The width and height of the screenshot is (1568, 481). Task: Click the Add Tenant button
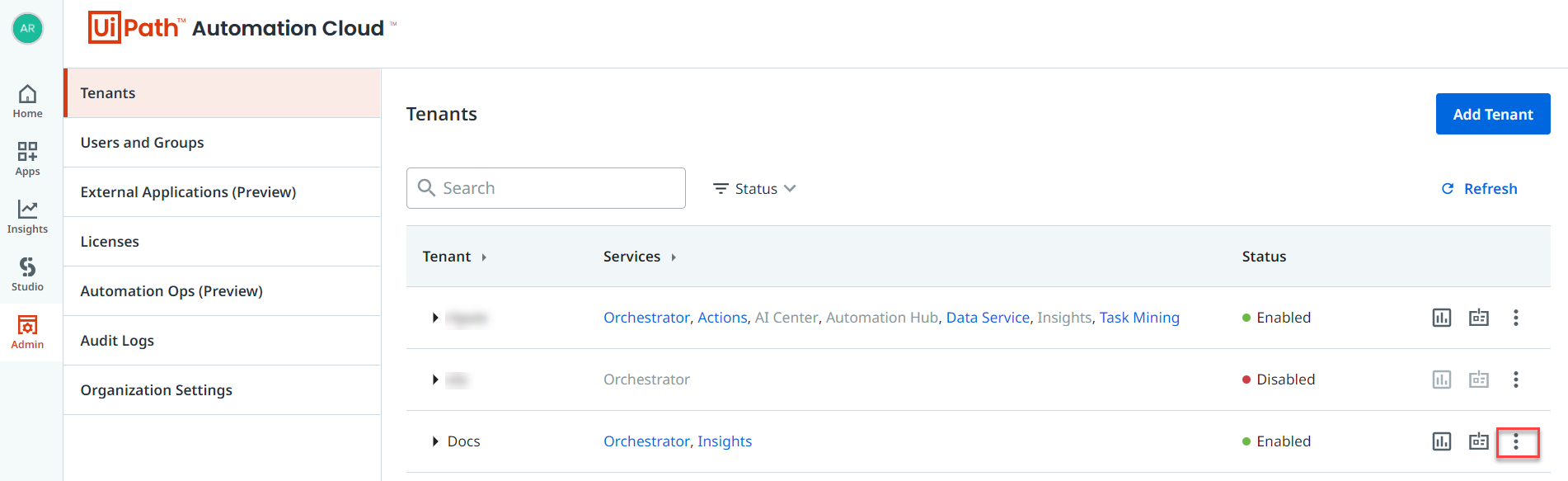[1493, 114]
